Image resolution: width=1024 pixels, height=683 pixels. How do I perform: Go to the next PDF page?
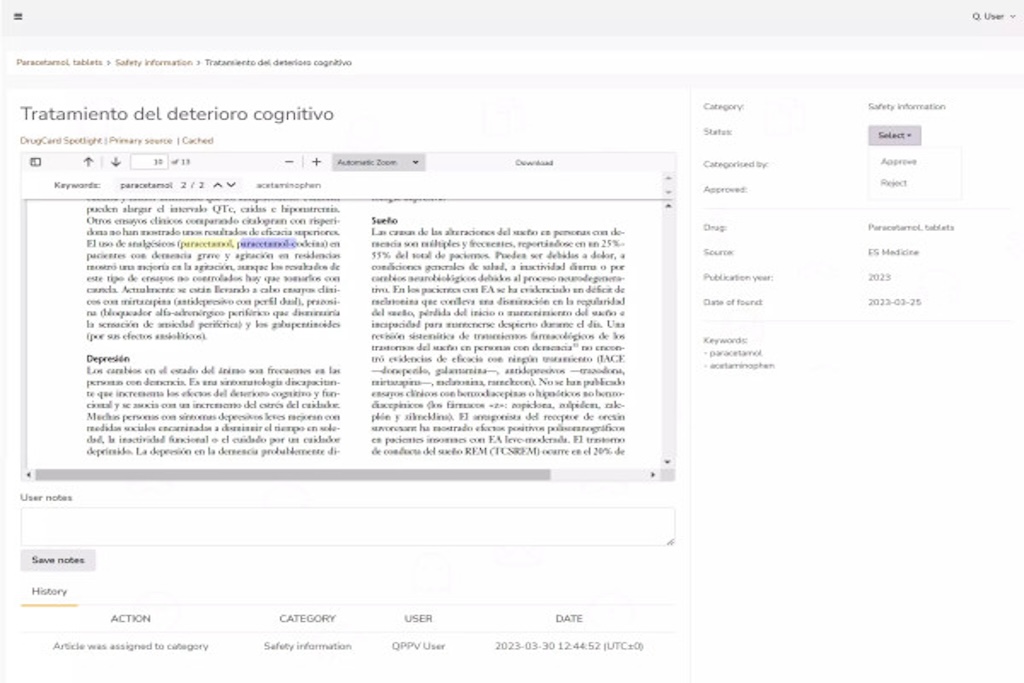click(x=116, y=162)
